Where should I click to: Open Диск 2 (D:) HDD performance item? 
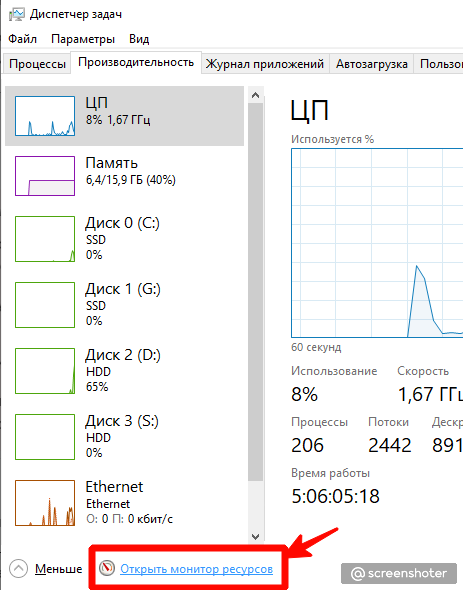point(124,371)
